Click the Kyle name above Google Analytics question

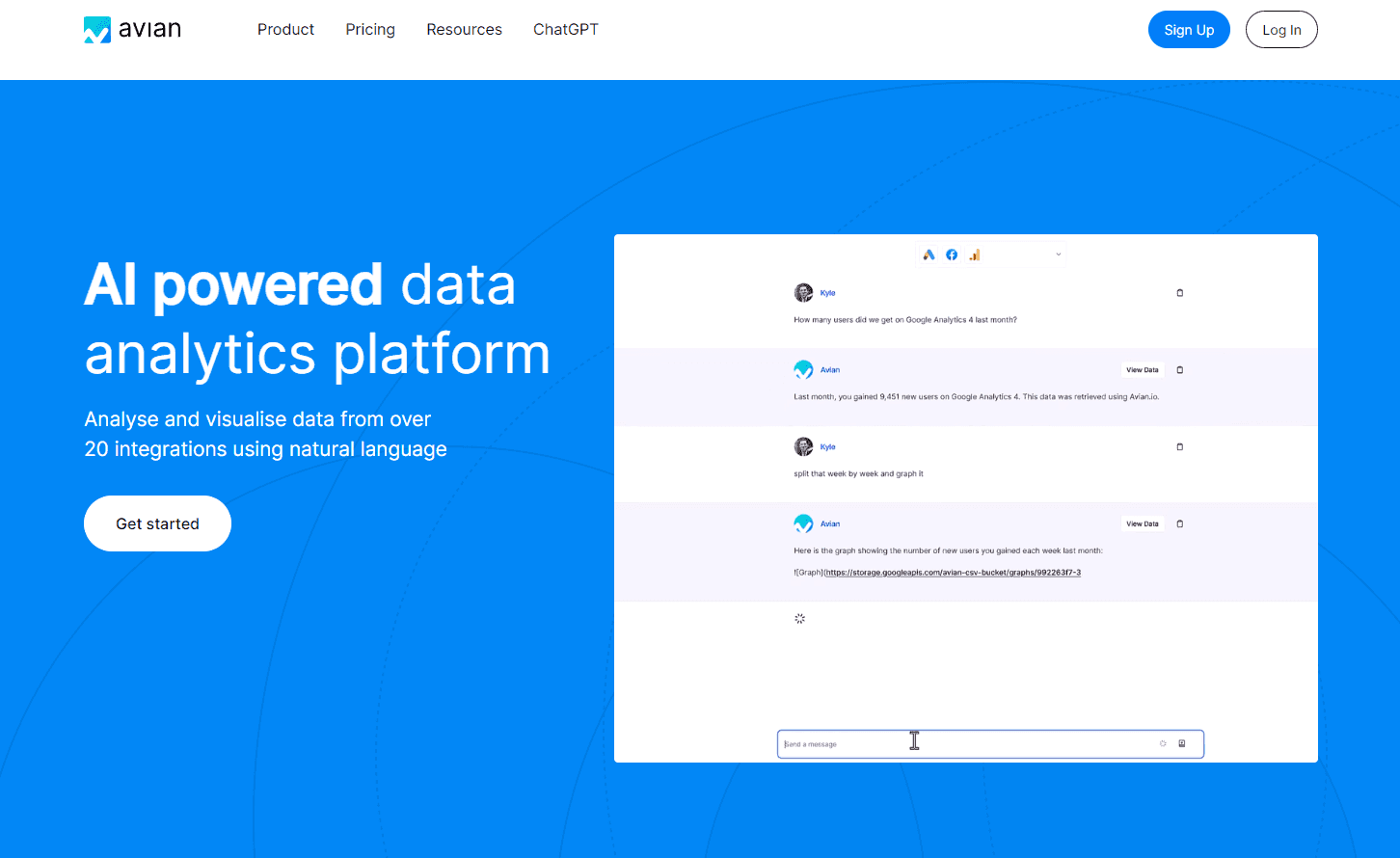[828, 293]
